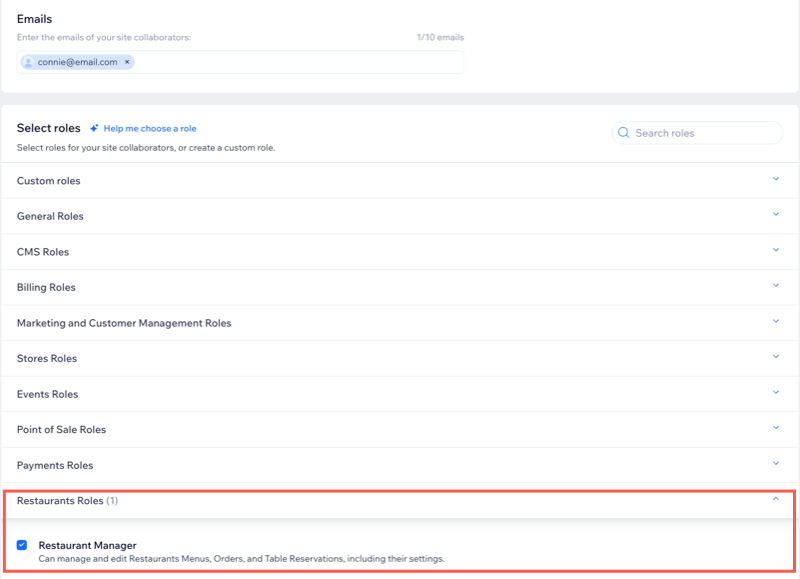Screen dimensions: 800x579
Task: Click the Select roles title
Action: 48,128
